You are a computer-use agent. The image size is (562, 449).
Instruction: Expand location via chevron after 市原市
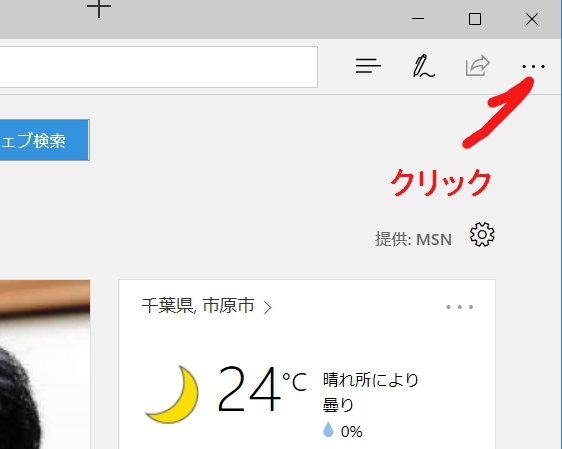(x=267, y=307)
